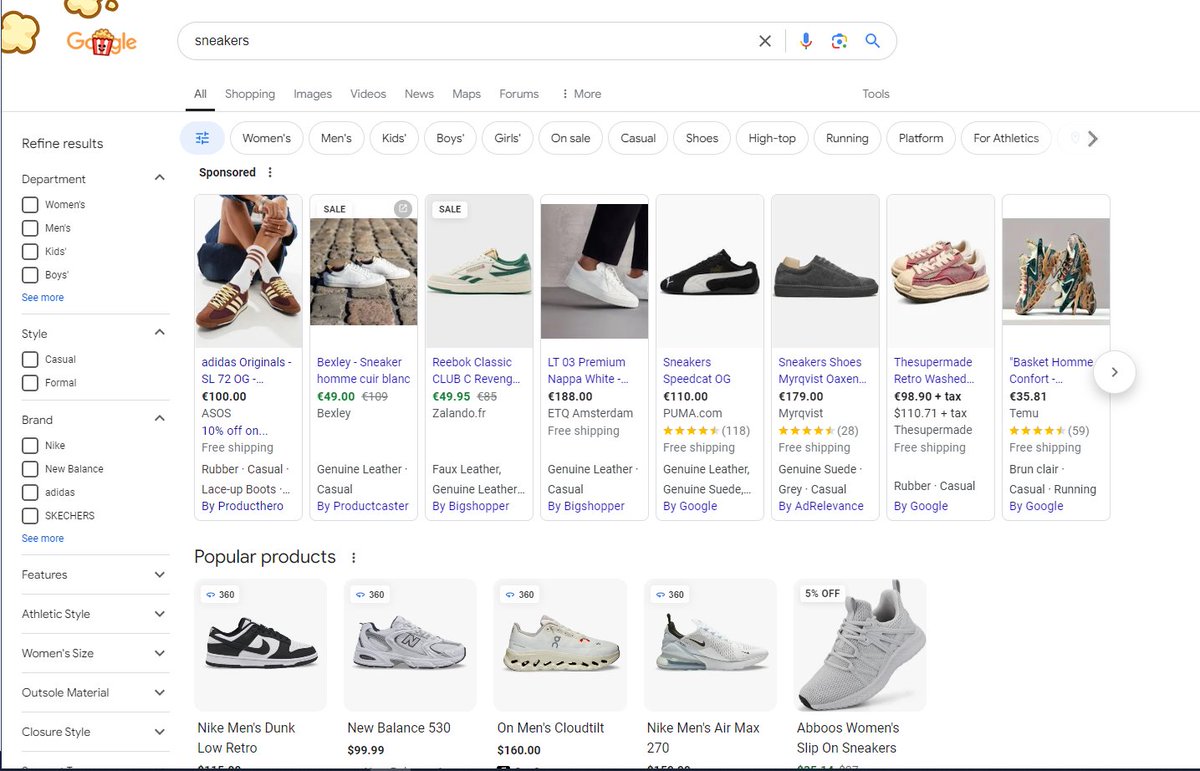Open the Tools options

[x=876, y=94]
